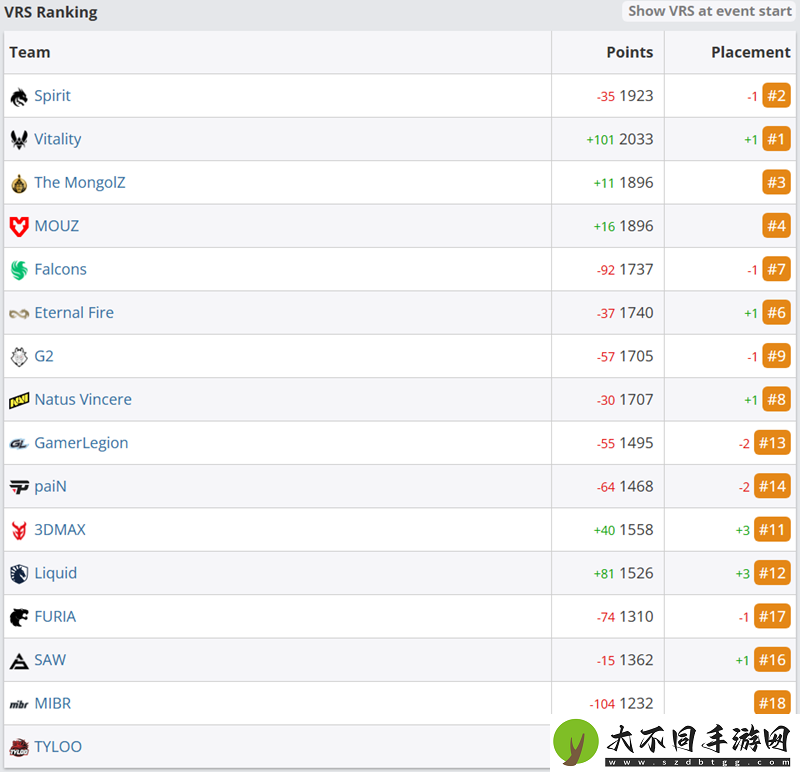Click Spirit's 1923 points value

coord(636,95)
